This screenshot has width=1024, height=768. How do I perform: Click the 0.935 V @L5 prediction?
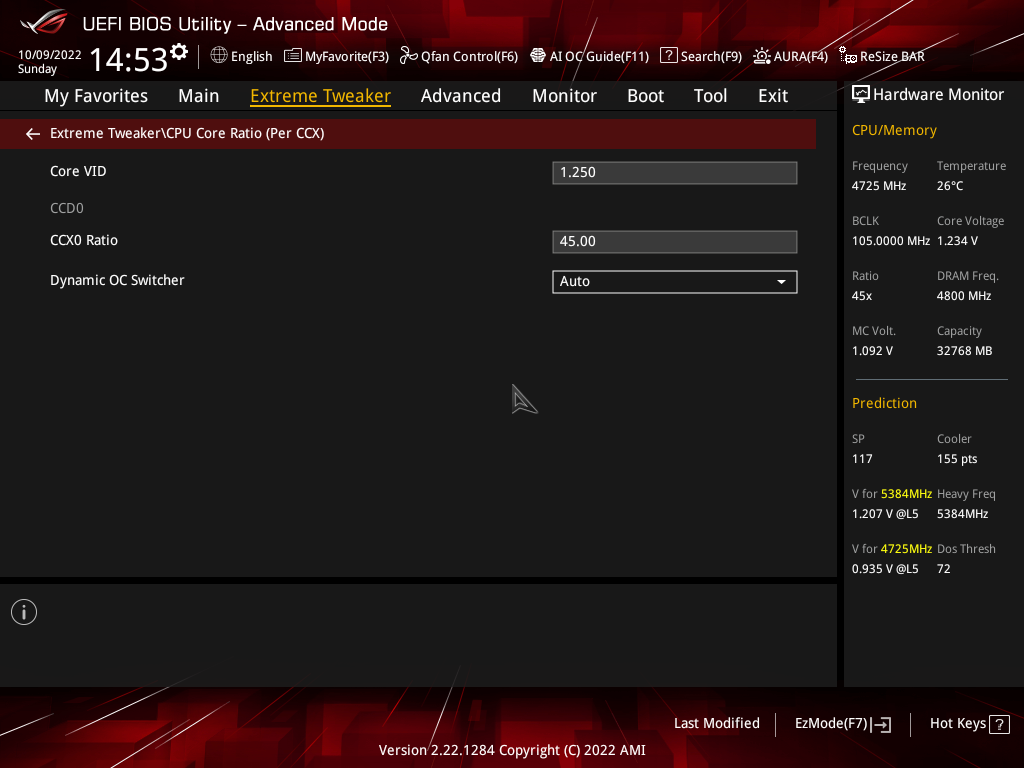click(885, 569)
